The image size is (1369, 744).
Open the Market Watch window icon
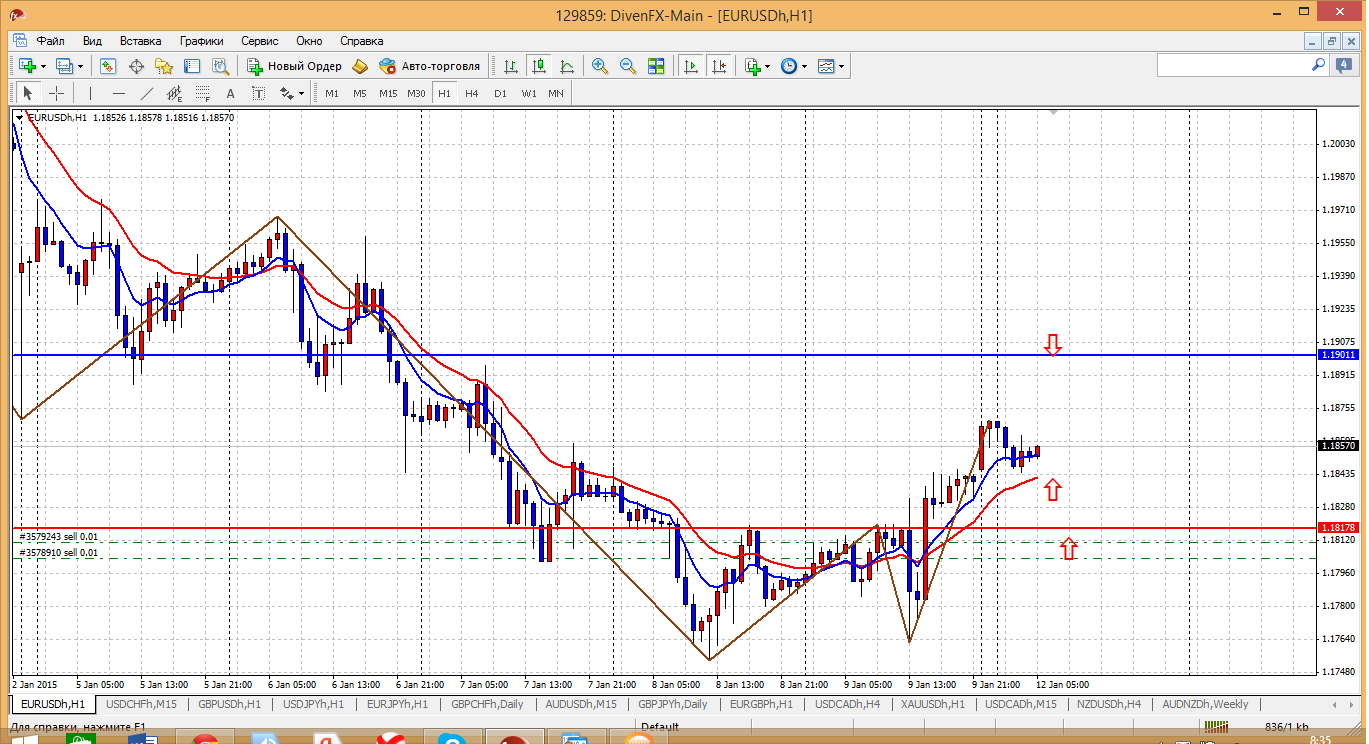click(108, 66)
